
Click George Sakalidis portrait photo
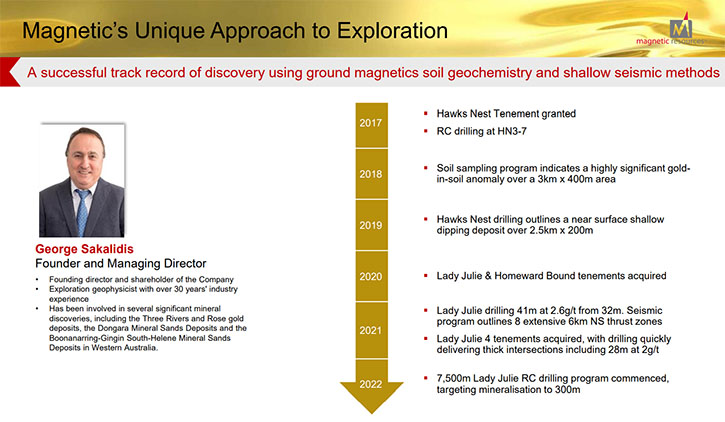click(x=82, y=180)
